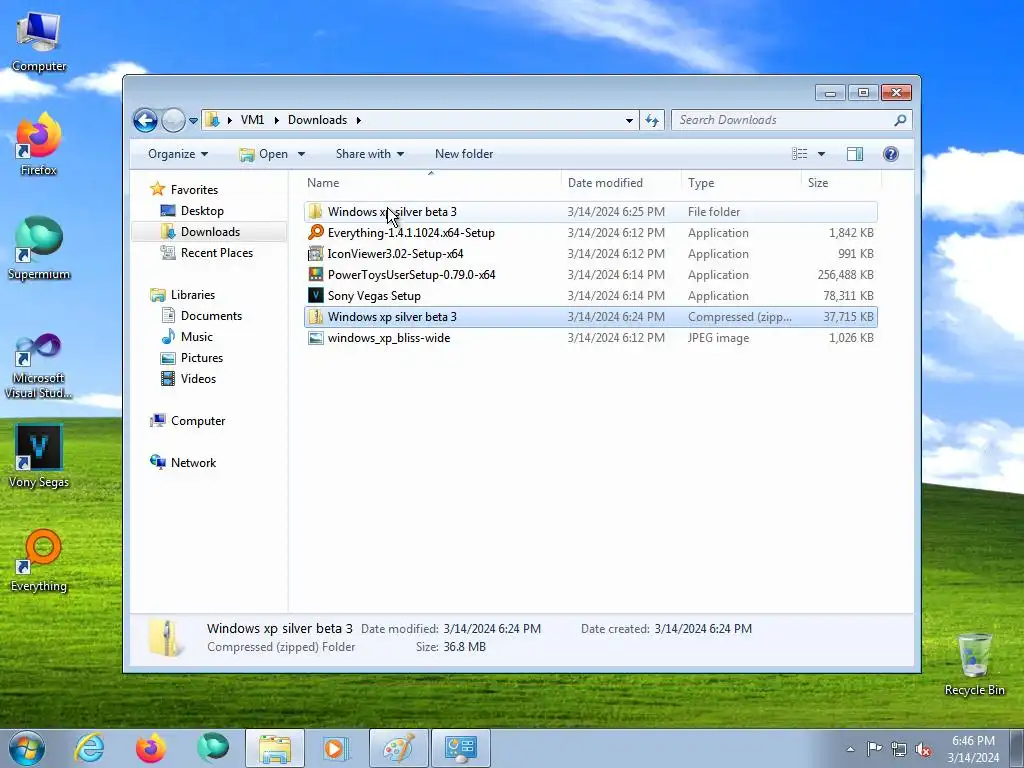Select Favorites in navigation pane

195,190
